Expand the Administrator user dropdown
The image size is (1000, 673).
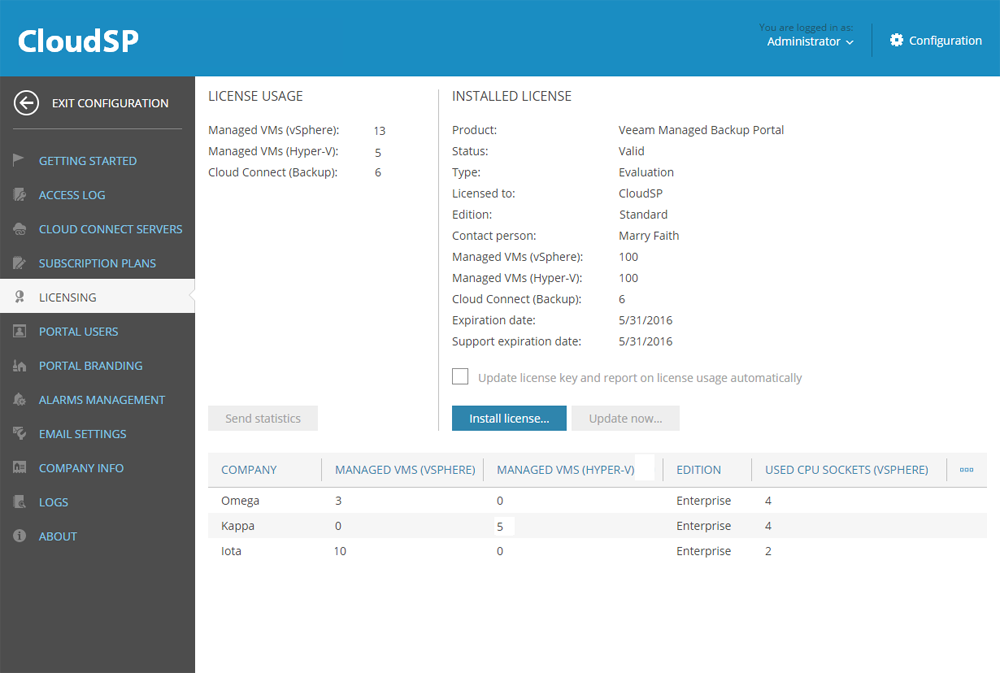pos(810,41)
